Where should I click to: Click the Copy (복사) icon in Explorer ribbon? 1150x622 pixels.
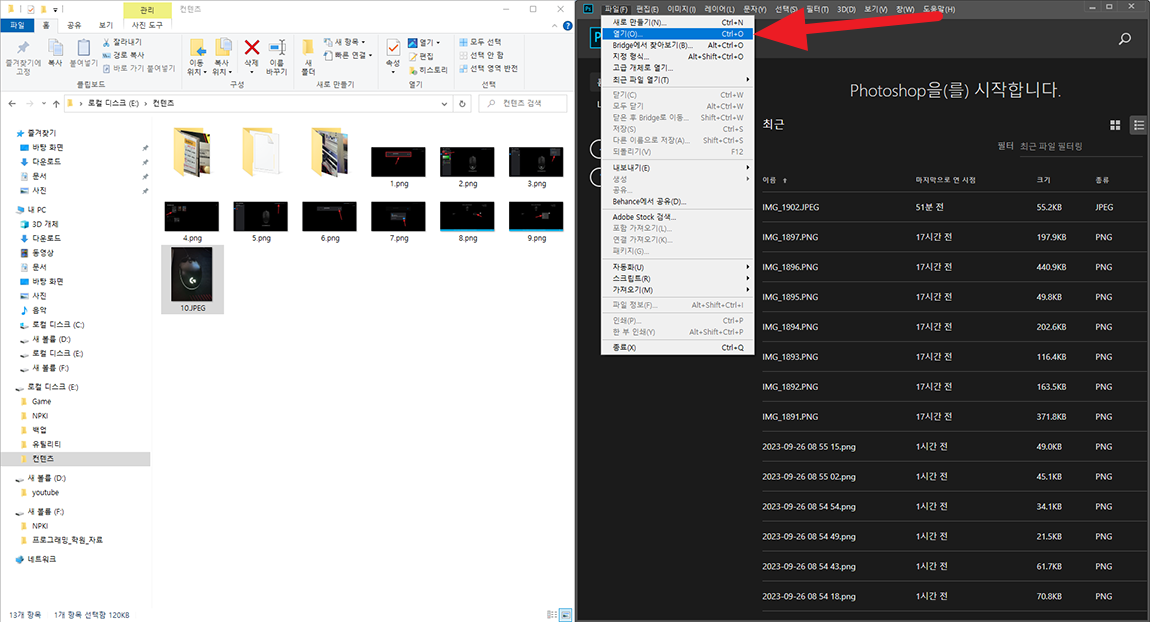(x=55, y=48)
